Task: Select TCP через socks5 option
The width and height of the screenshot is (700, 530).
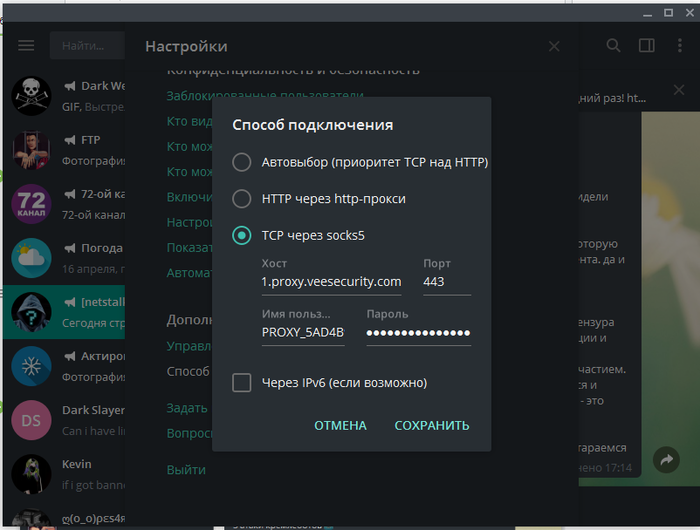Action: [241, 236]
